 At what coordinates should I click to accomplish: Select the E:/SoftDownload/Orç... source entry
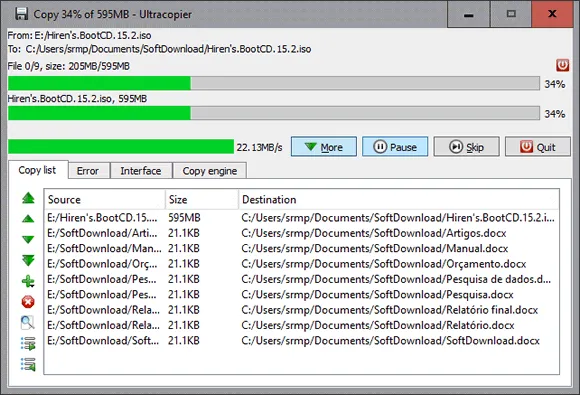[x=102, y=264]
